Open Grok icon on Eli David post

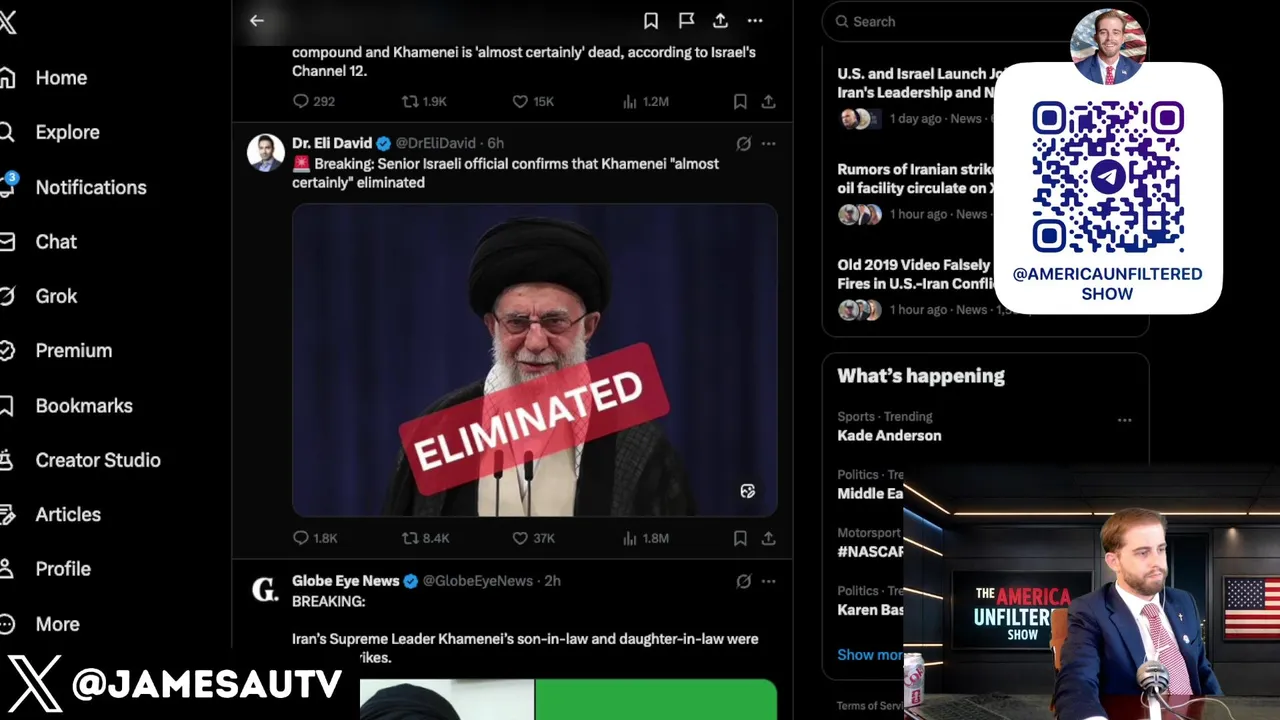[x=743, y=143]
